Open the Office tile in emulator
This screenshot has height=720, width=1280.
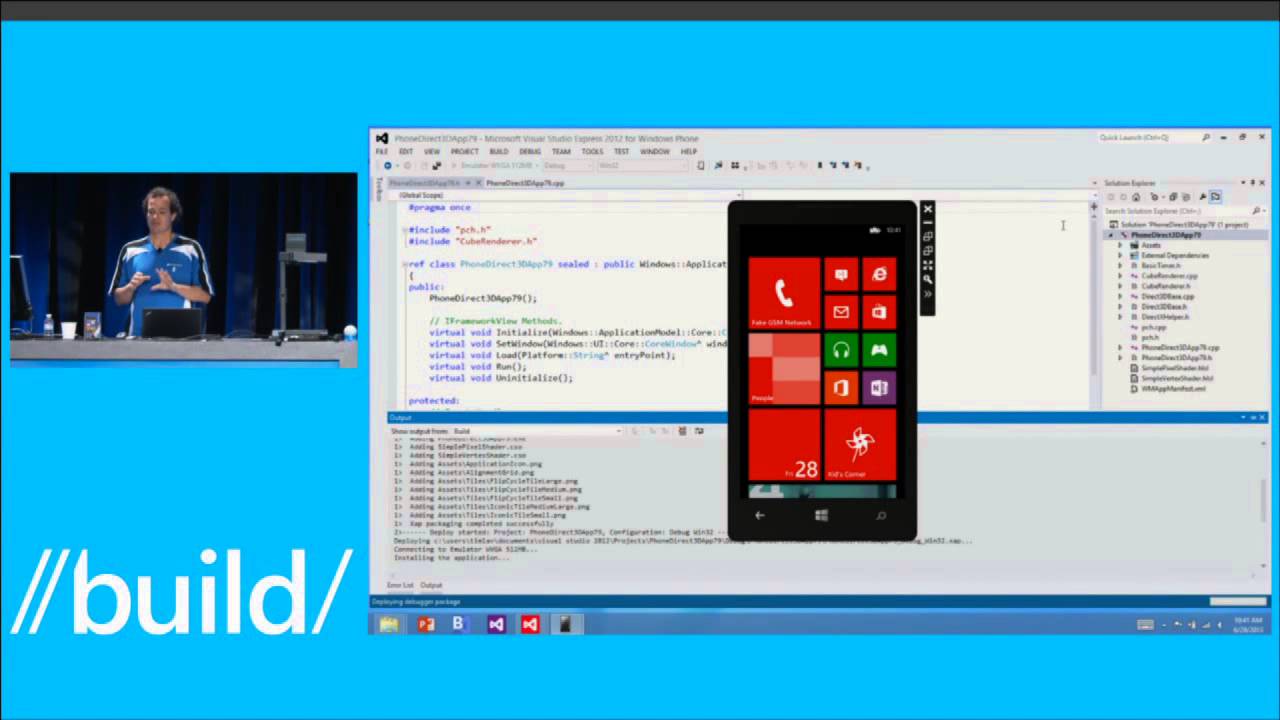click(x=841, y=388)
